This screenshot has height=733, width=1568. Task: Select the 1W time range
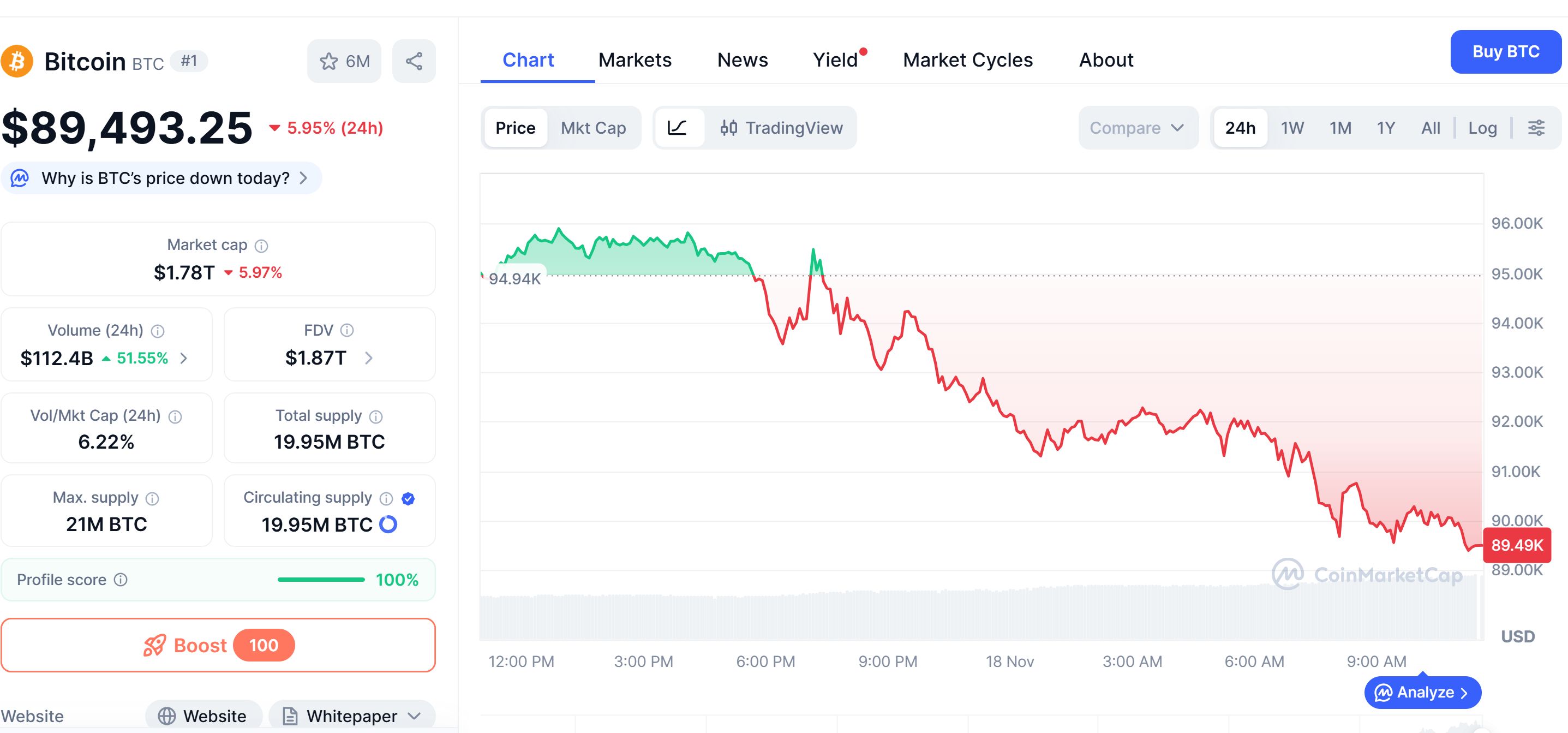1291,128
